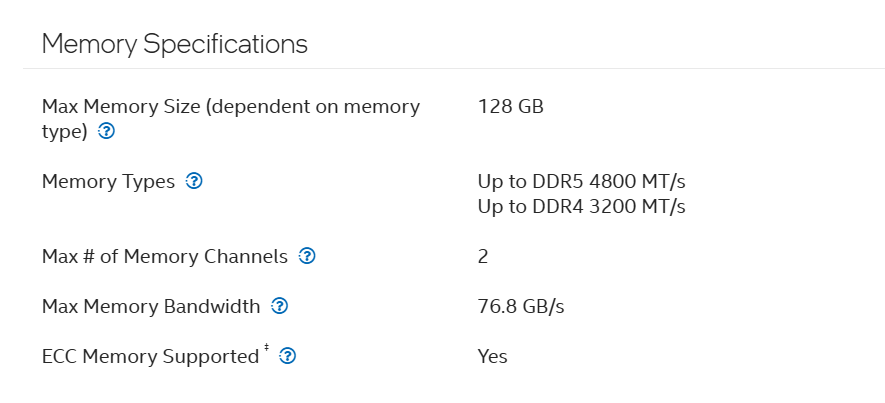
Task: Click the Memory Specifications heading
Action: tap(175, 44)
